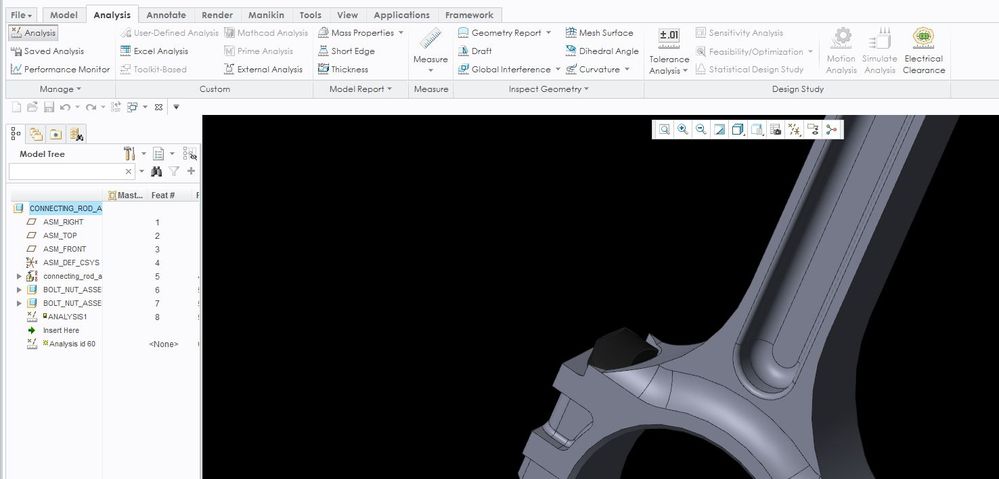This screenshot has height=479, width=999.
Task: Switch to the Model ribbon tab
Action: 64,15
